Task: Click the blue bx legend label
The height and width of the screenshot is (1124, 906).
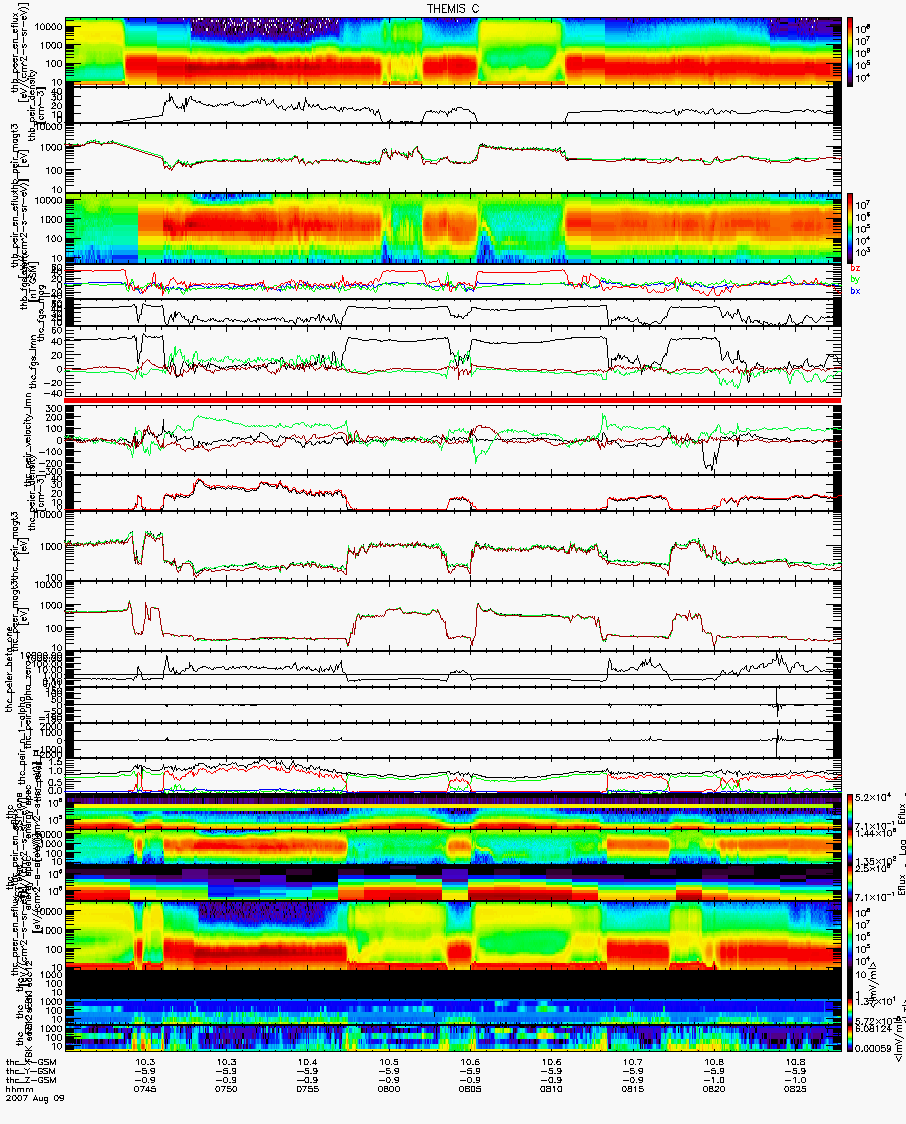Action: tap(854, 291)
